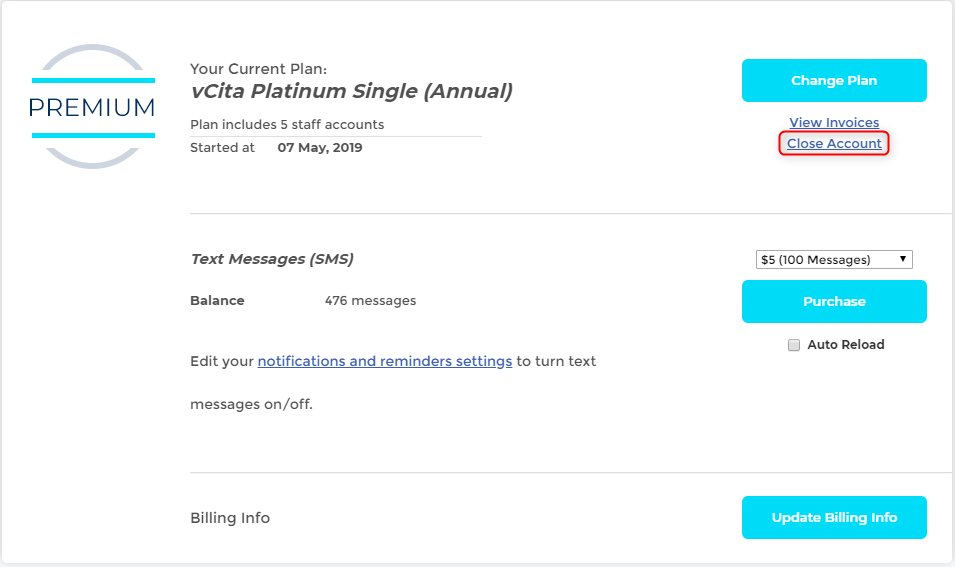The width and height of the screenshot is (955, 567).
Task: Enable the Auto Reload checkbox
Action: tap(794, 345)
